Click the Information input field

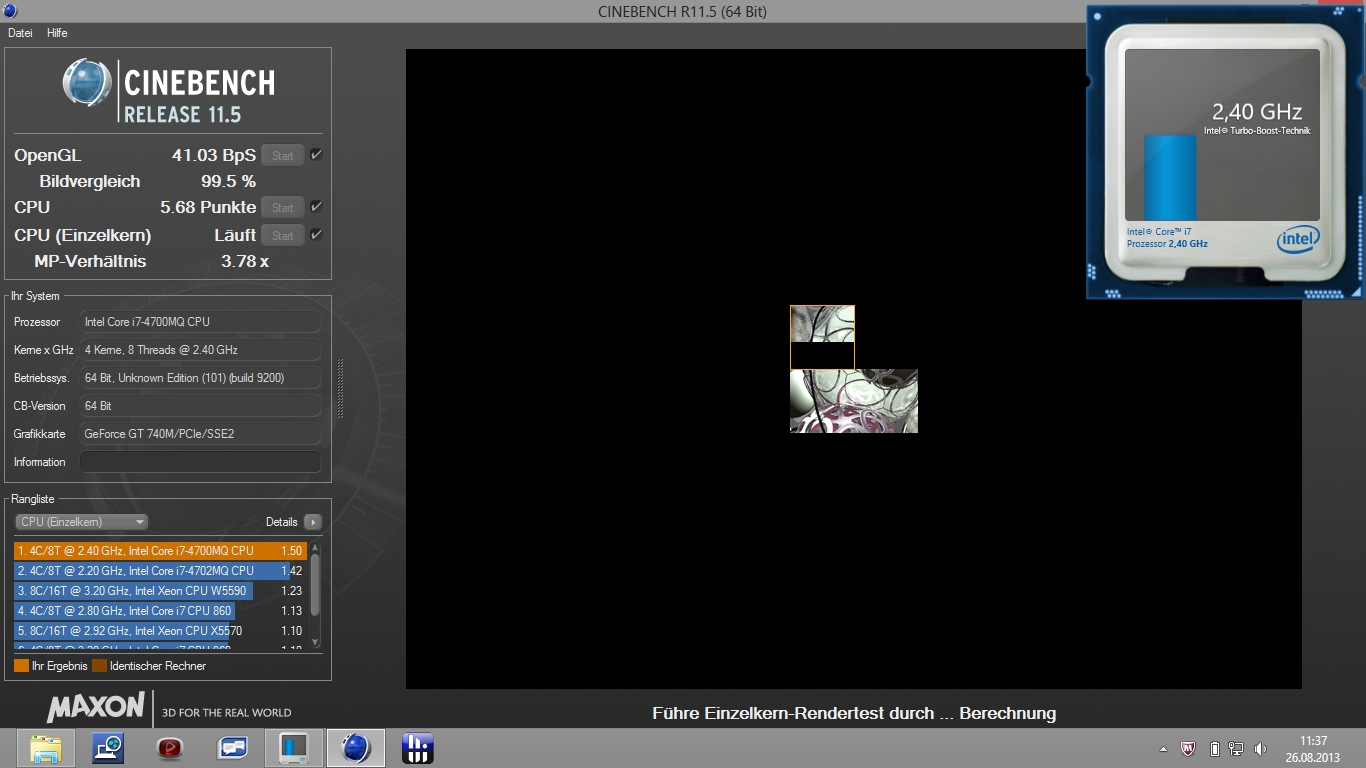pos(200,462)
